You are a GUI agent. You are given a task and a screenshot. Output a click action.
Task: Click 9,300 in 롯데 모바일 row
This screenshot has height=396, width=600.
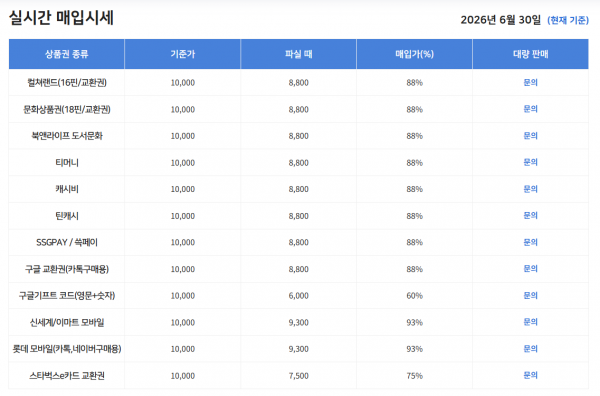[x=298, y=349]
